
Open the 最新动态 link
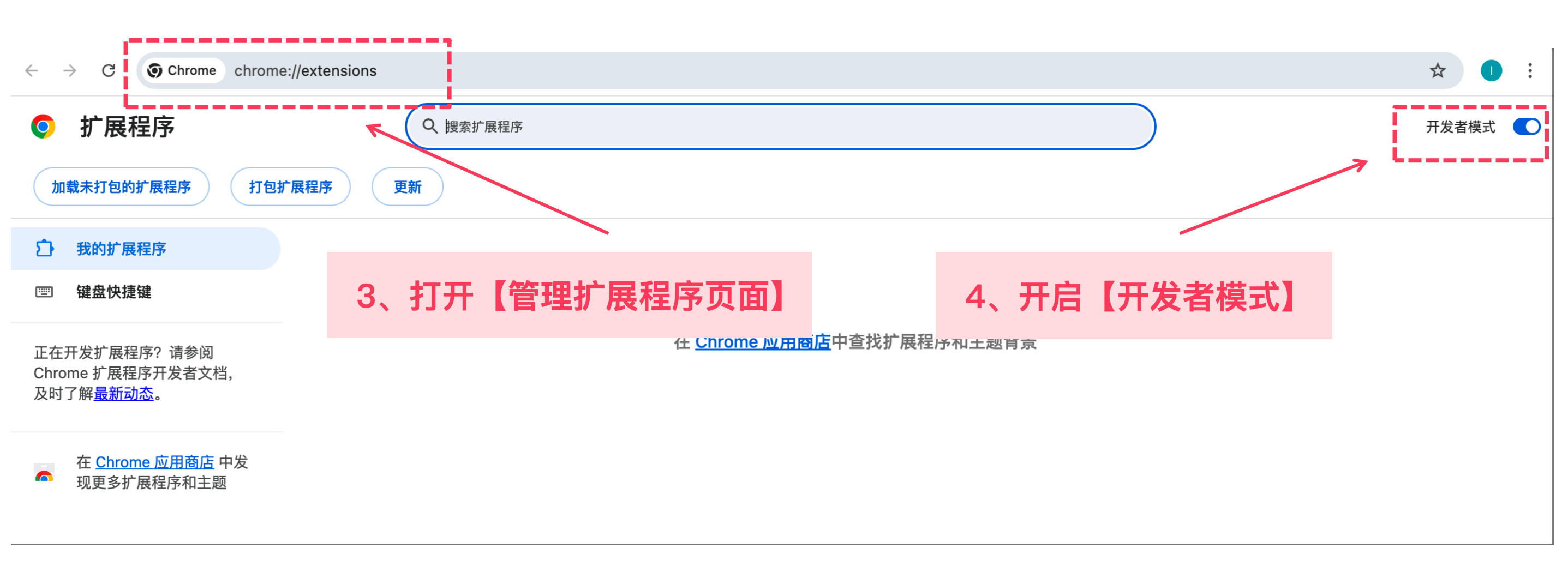click(x=123, y=394)
